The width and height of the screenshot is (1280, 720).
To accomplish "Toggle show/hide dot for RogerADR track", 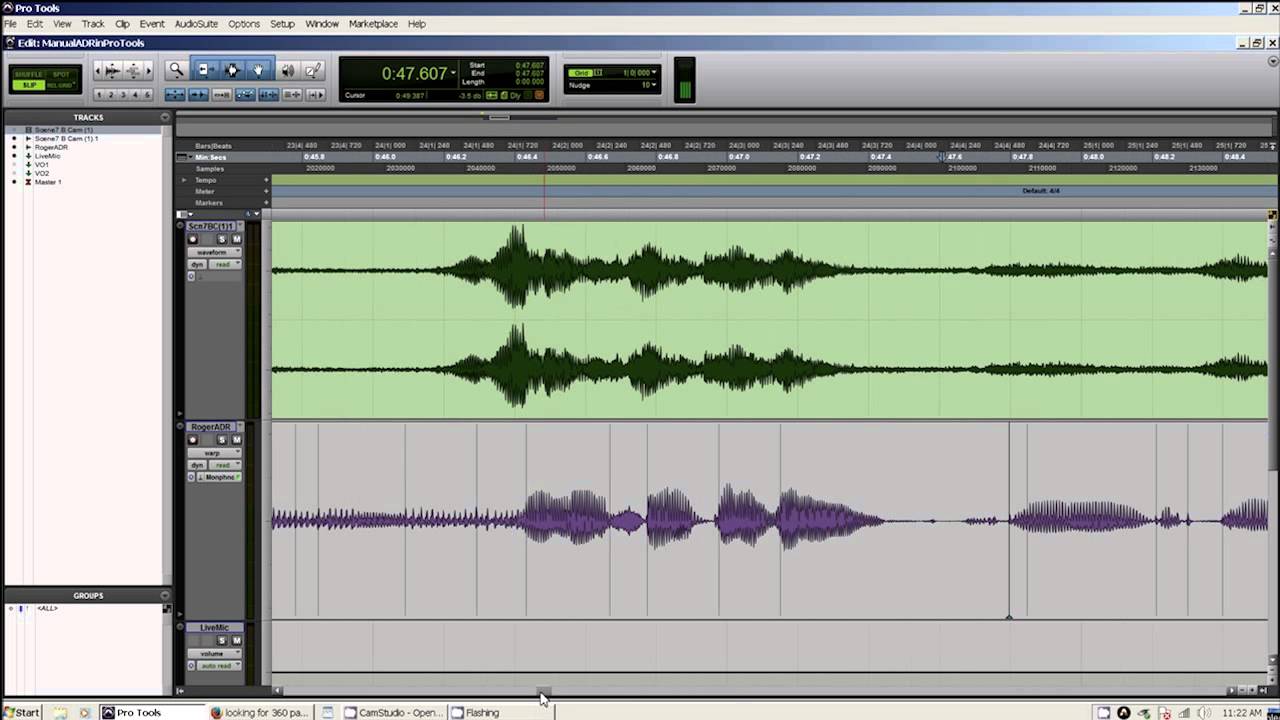I will point(14,147).
